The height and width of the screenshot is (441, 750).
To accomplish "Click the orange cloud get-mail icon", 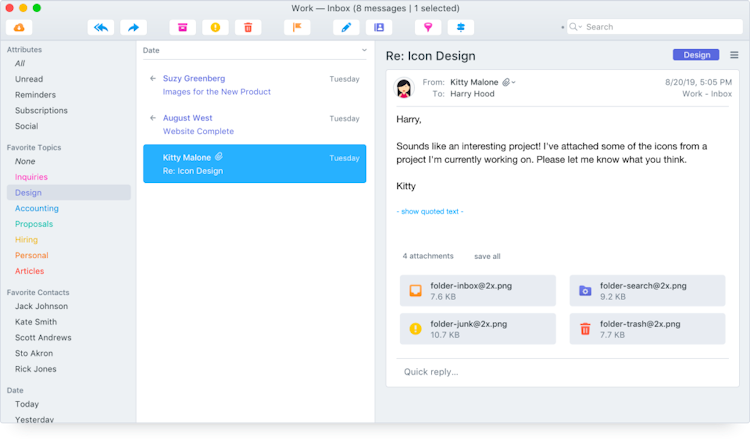I will [x=19, y=27].
